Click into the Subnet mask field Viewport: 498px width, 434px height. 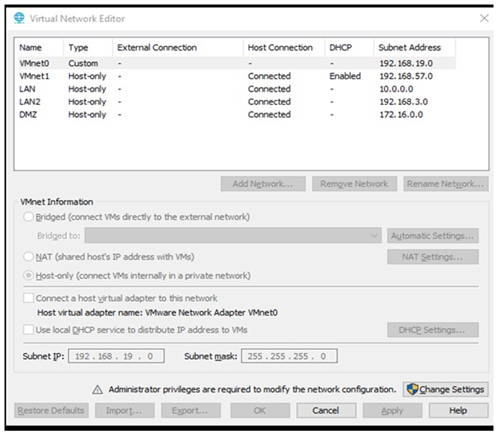pos(289,356)
